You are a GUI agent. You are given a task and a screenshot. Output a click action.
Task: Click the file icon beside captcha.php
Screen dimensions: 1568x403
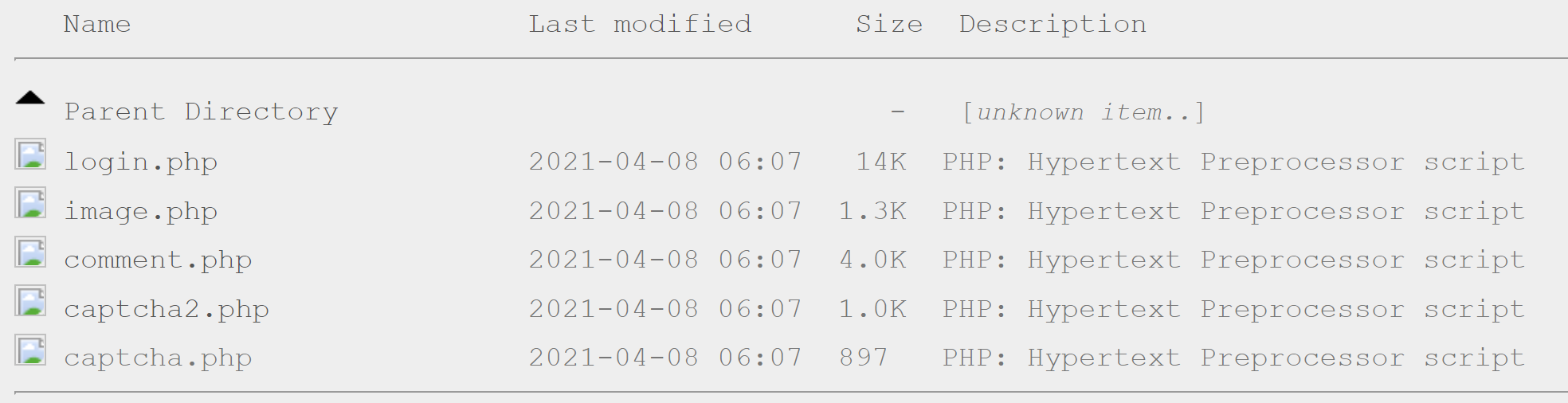point(31,350)
